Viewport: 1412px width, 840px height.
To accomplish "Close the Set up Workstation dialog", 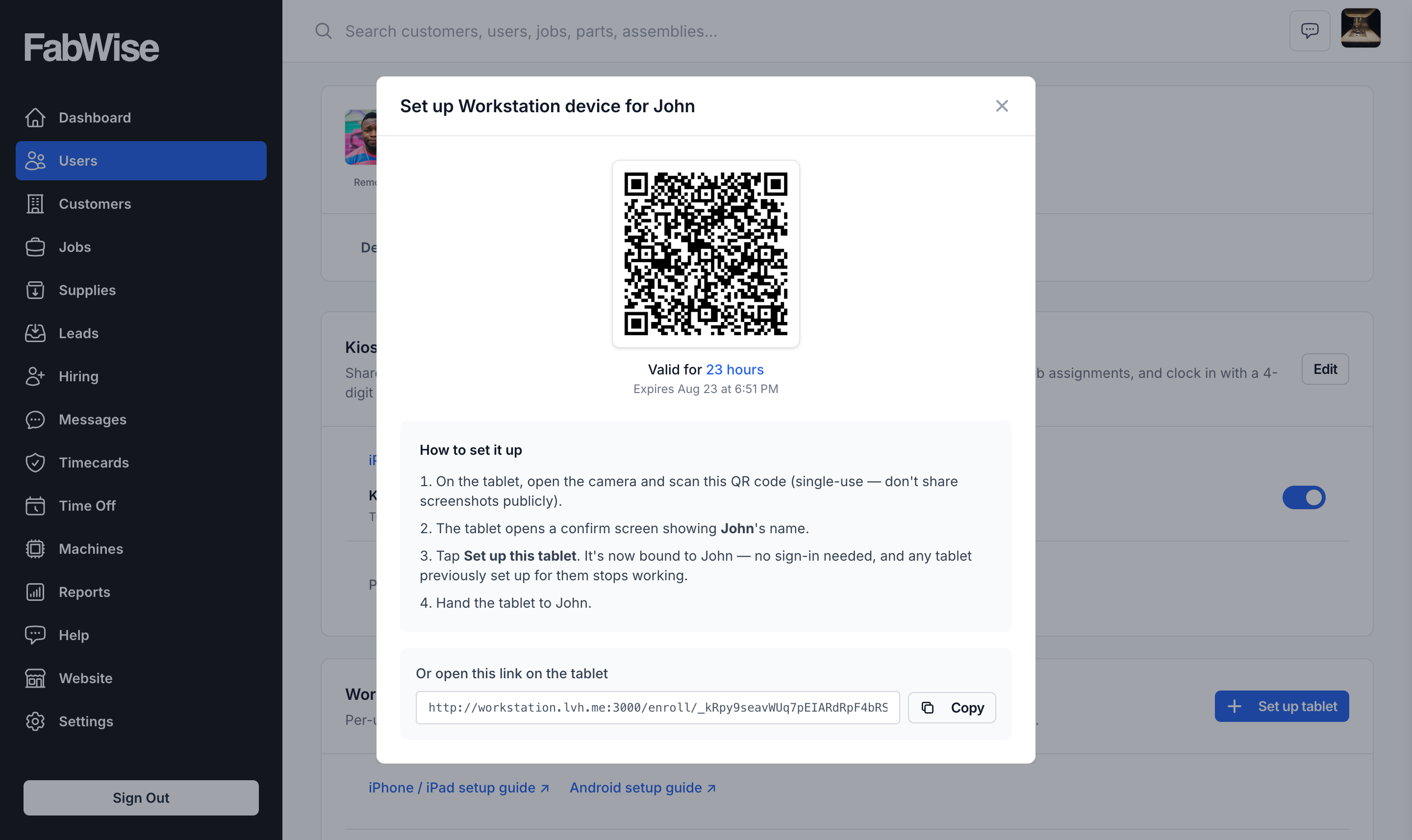I will click(1002, 106).
